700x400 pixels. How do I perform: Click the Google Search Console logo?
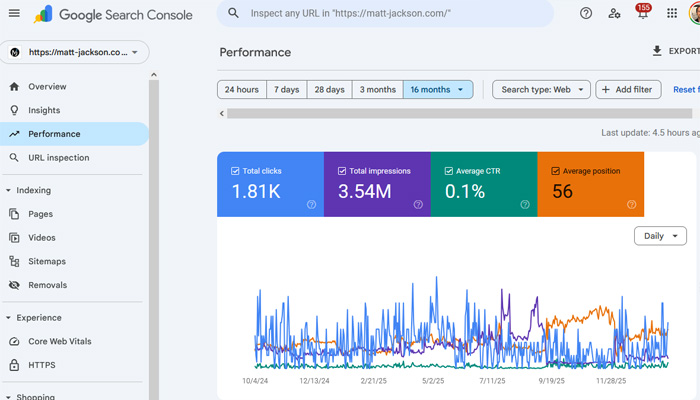tap(113, 14)
